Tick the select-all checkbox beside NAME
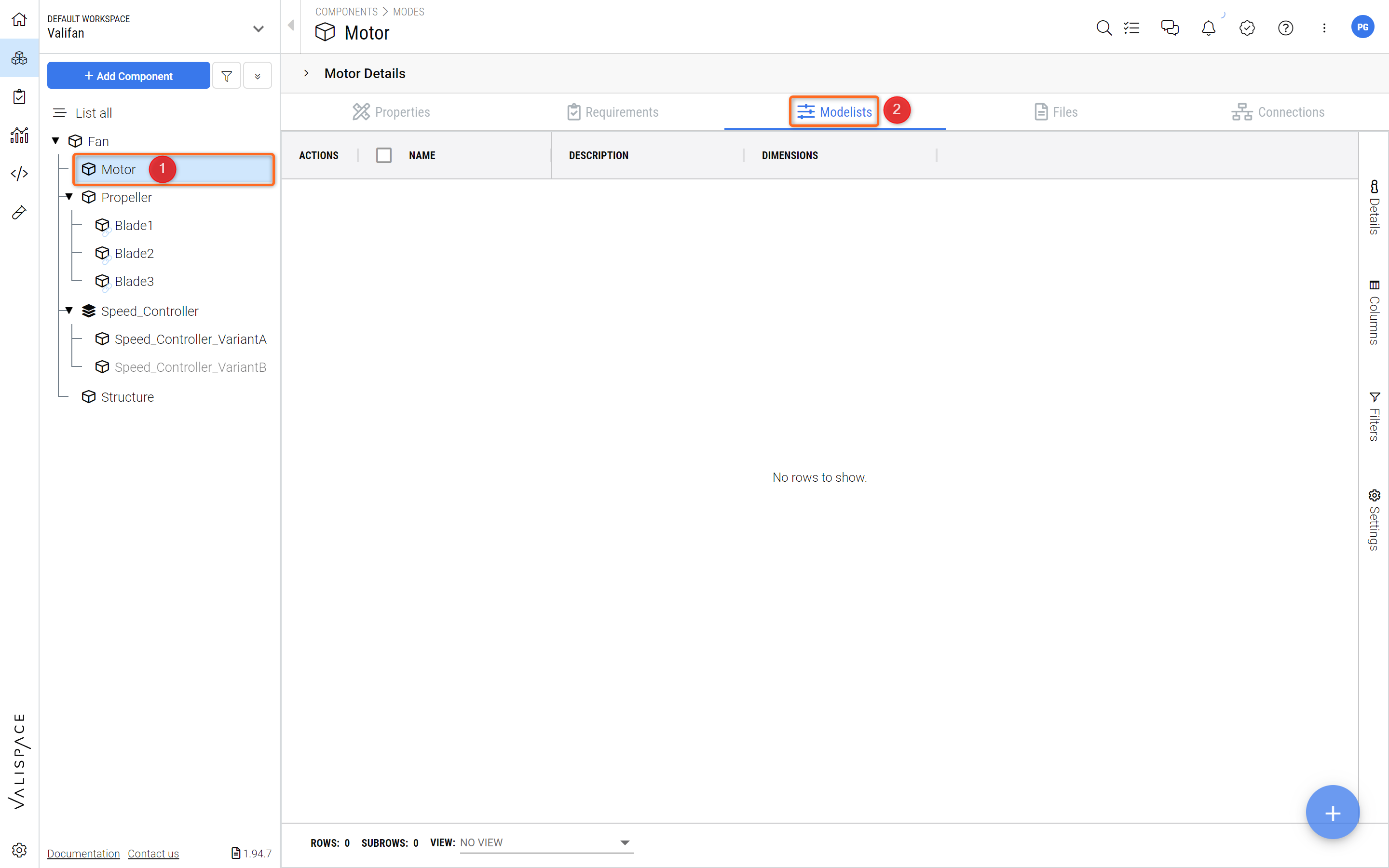The height and width of the screenshot is (868, 1389). pos(383,155)
